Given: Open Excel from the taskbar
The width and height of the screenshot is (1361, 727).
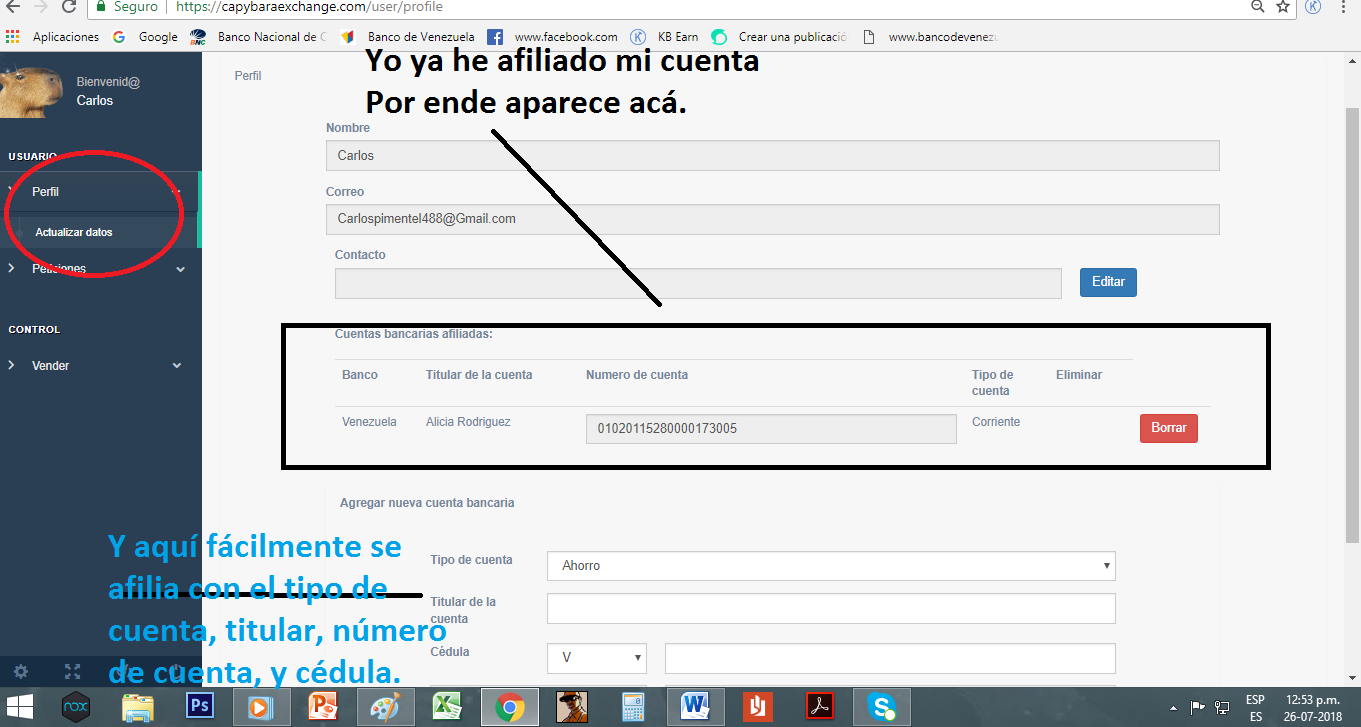Looking at the screenshot, I should 446,706.
